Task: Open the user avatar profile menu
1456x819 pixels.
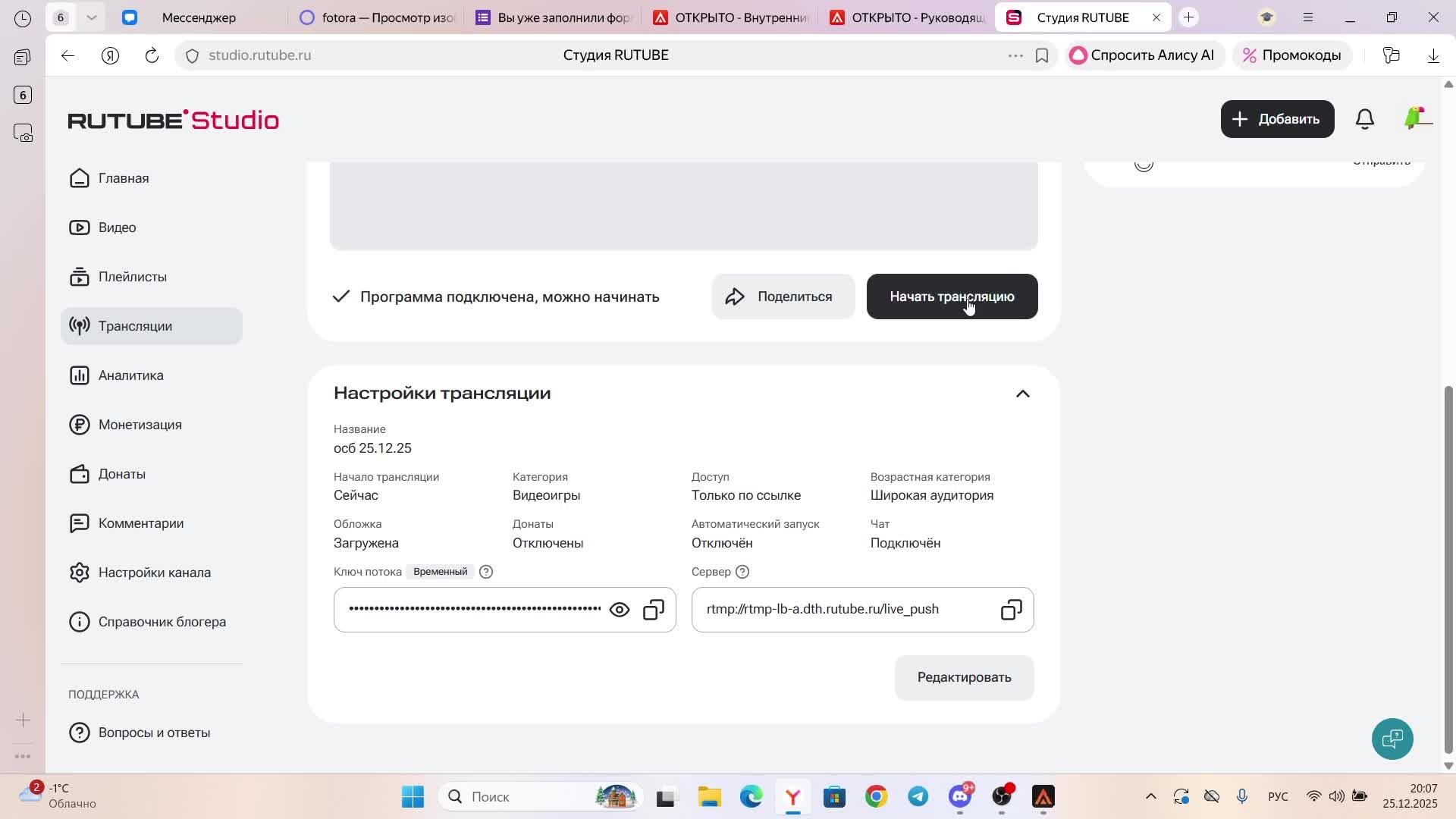Action: click(x=1416, y=119)
